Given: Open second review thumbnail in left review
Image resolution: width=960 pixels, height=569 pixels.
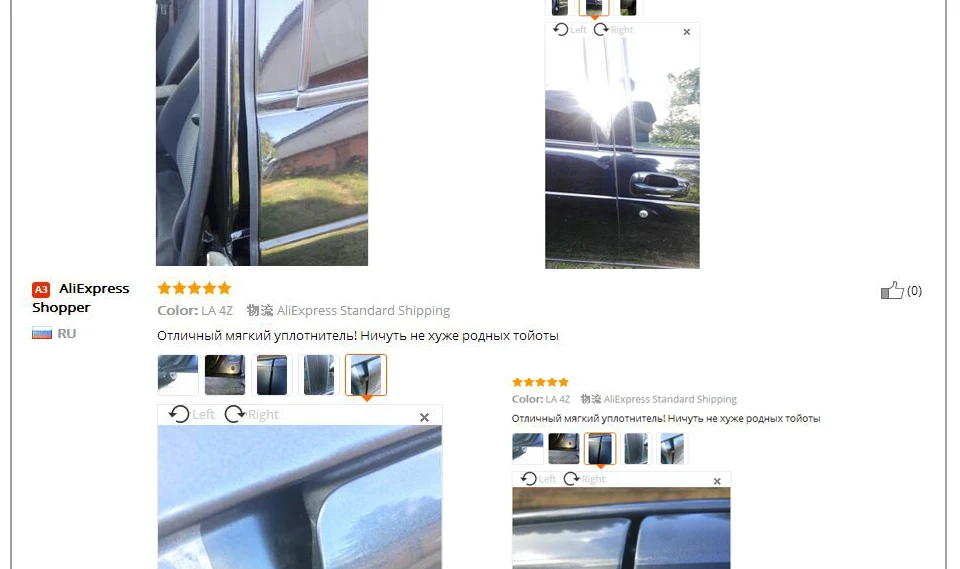Looking at the screenshot, I should click(225, 375).
